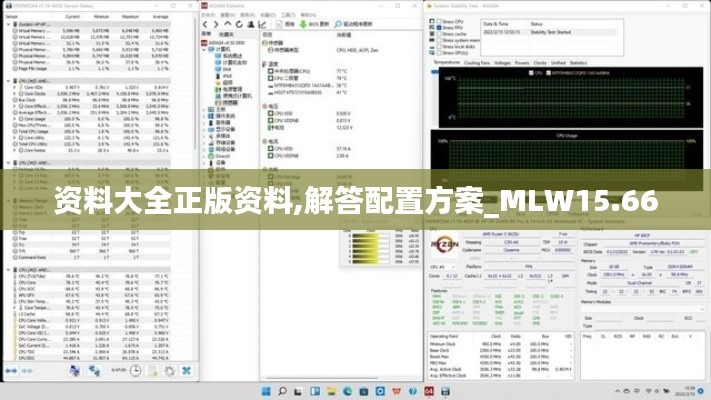Open Microsoft Edge from taskbar
The width and height of the screenshot is (711, 400).
pos(347,391)
